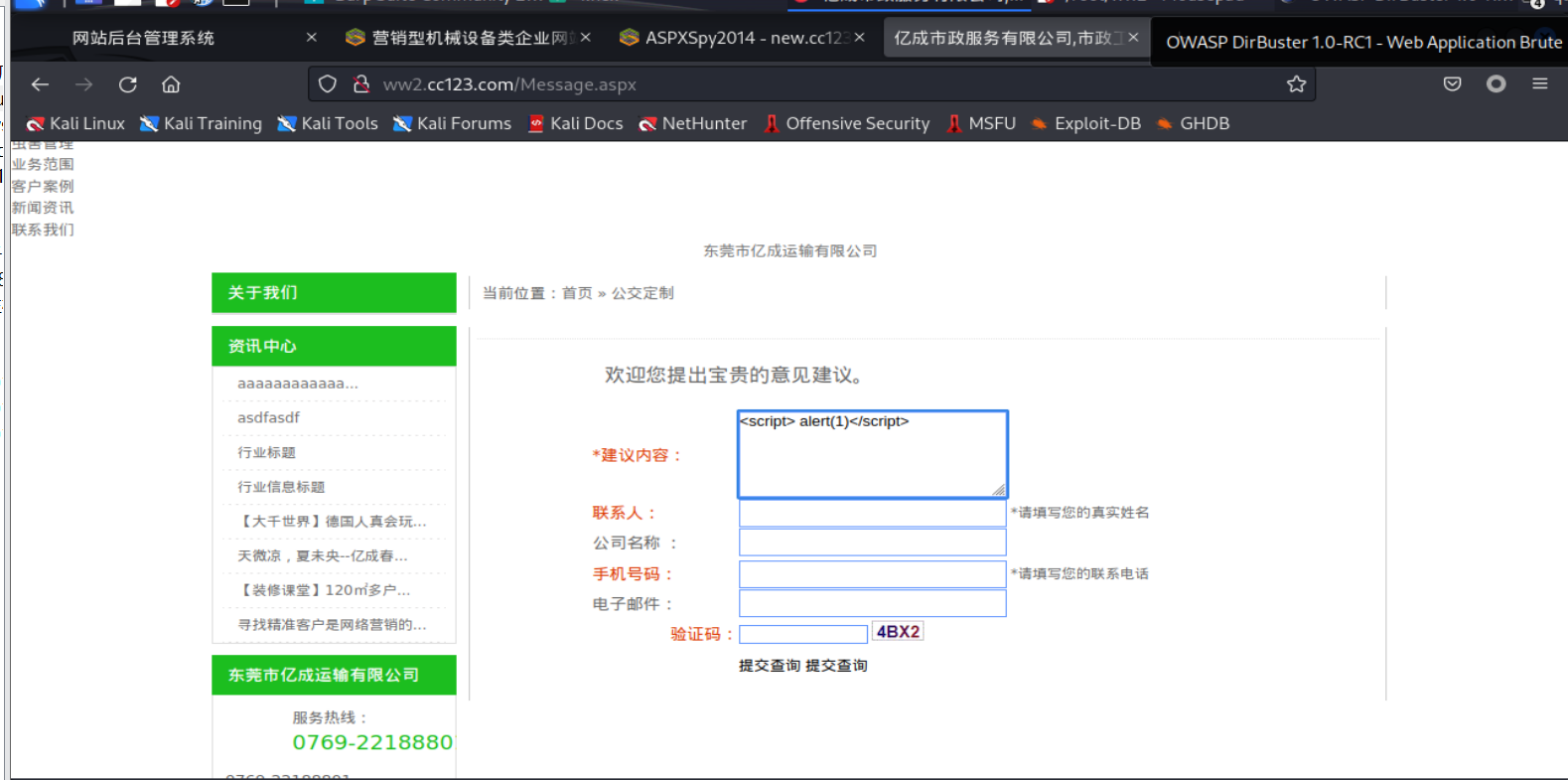This screenshot has width=1568, height=780.
Task: Open the 业务范围 navigation link
Action: 43,164
